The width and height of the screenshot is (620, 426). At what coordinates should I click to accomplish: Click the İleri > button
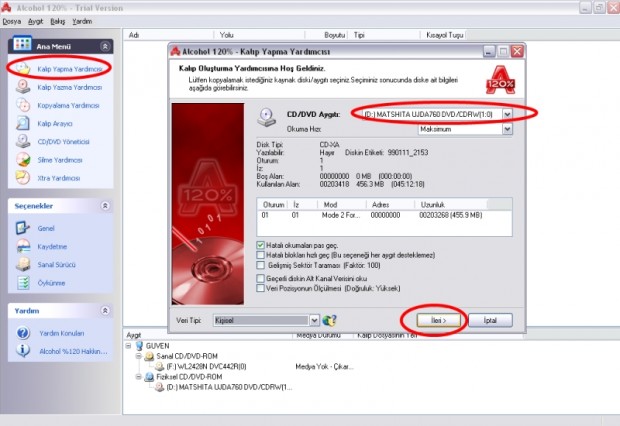pos(439,320)
